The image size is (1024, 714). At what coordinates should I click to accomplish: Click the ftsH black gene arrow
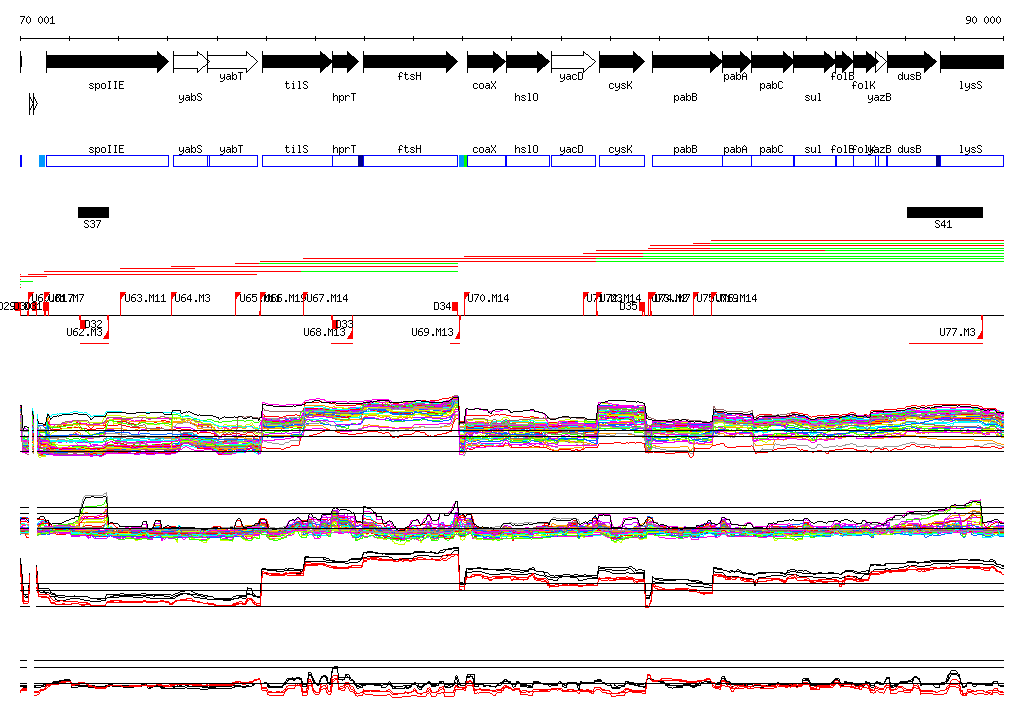(x=411, y=62)
